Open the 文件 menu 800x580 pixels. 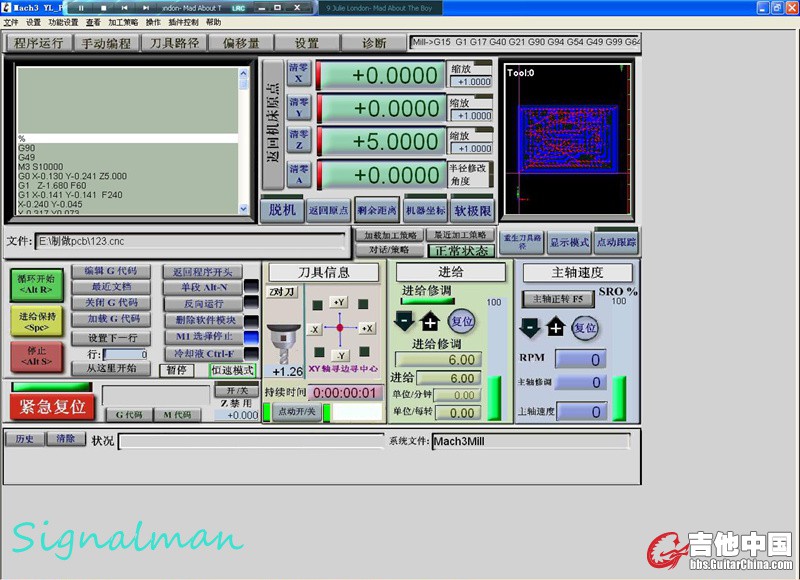coord(11,22)
